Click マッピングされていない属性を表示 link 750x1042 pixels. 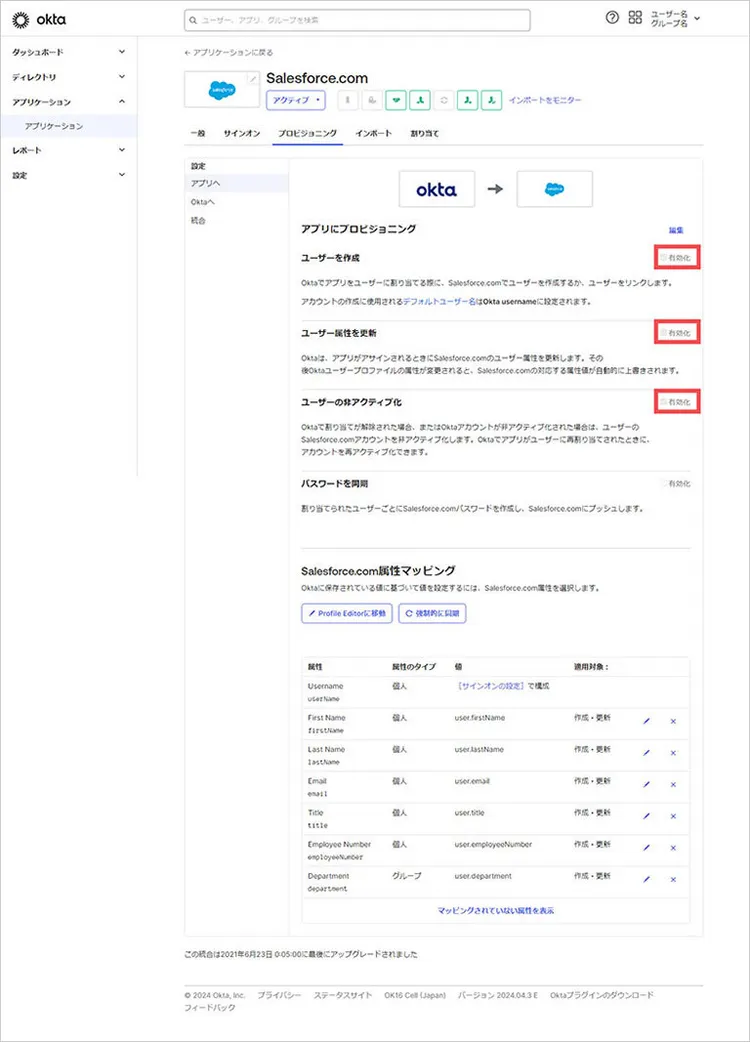click(496, 910)
